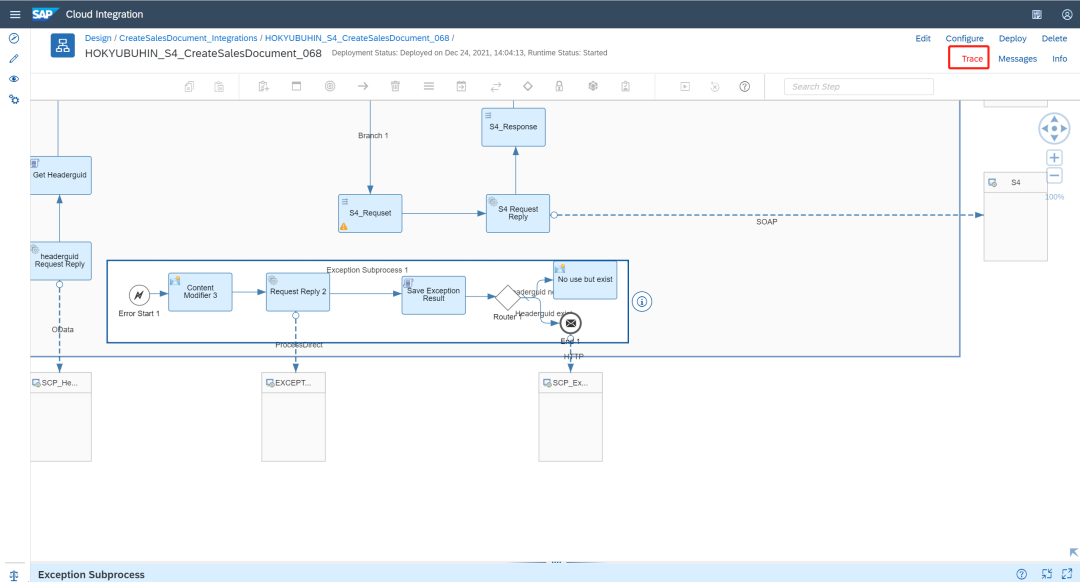
Task: Select the Error Start 1 event
Action: (139, 295)
